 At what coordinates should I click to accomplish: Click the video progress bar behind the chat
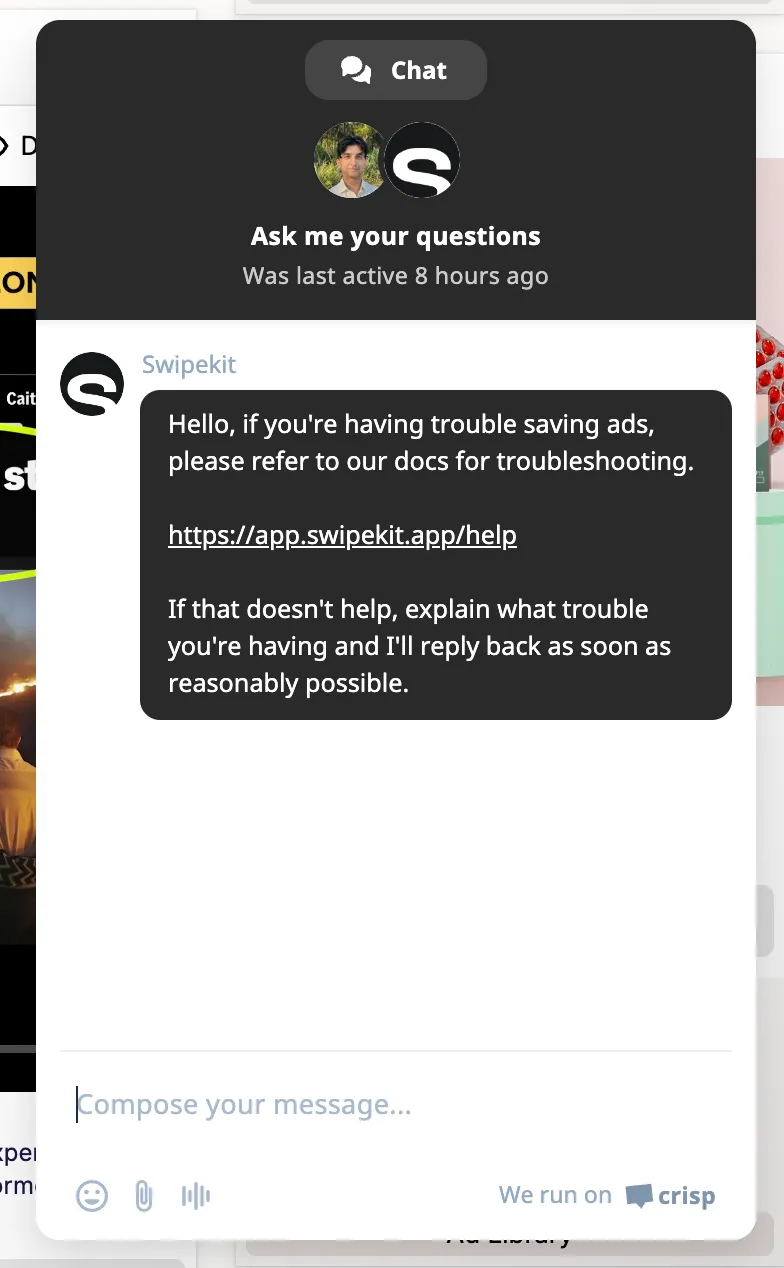pyautogui.click(x=18, y=1048)
